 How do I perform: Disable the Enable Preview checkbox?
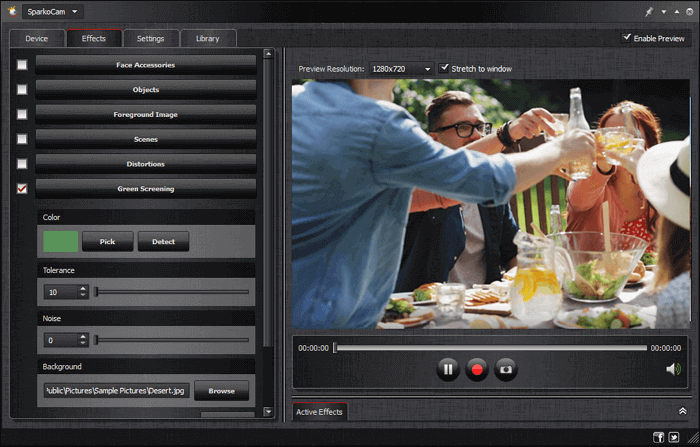tap(627, 37)
